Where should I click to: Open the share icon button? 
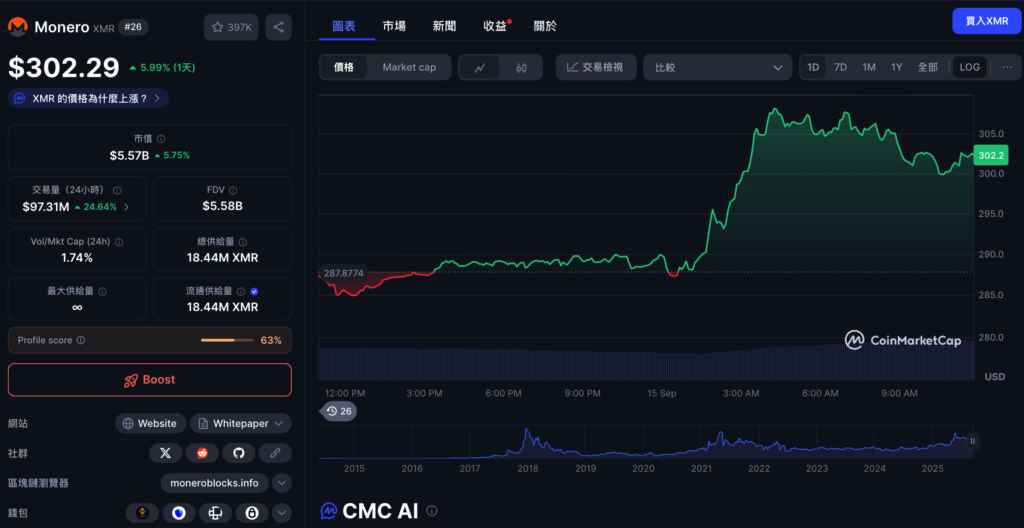coord(278,27)
